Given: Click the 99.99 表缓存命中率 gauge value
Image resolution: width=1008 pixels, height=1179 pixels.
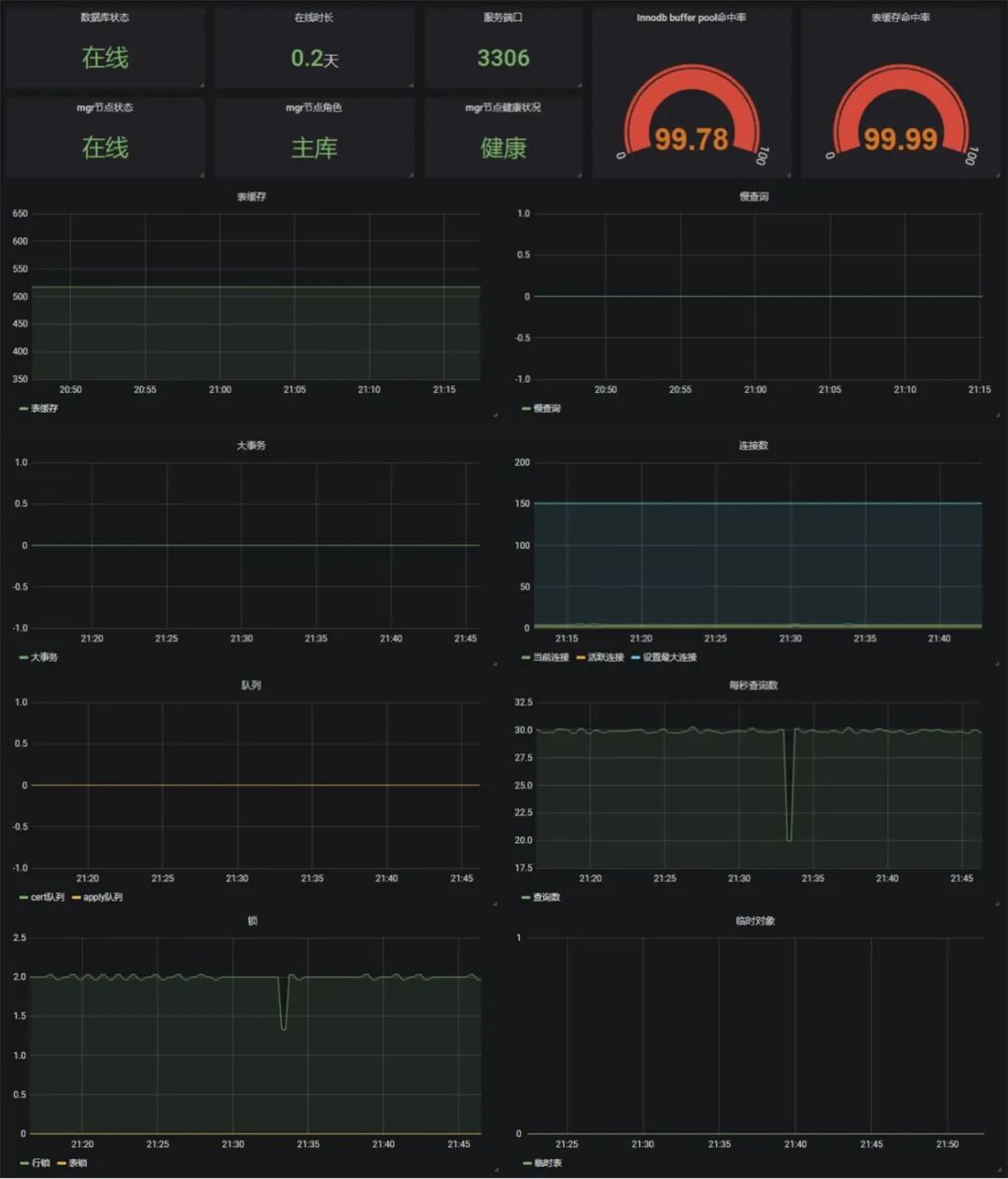Looking at the screenshot, I should (900, 139).
